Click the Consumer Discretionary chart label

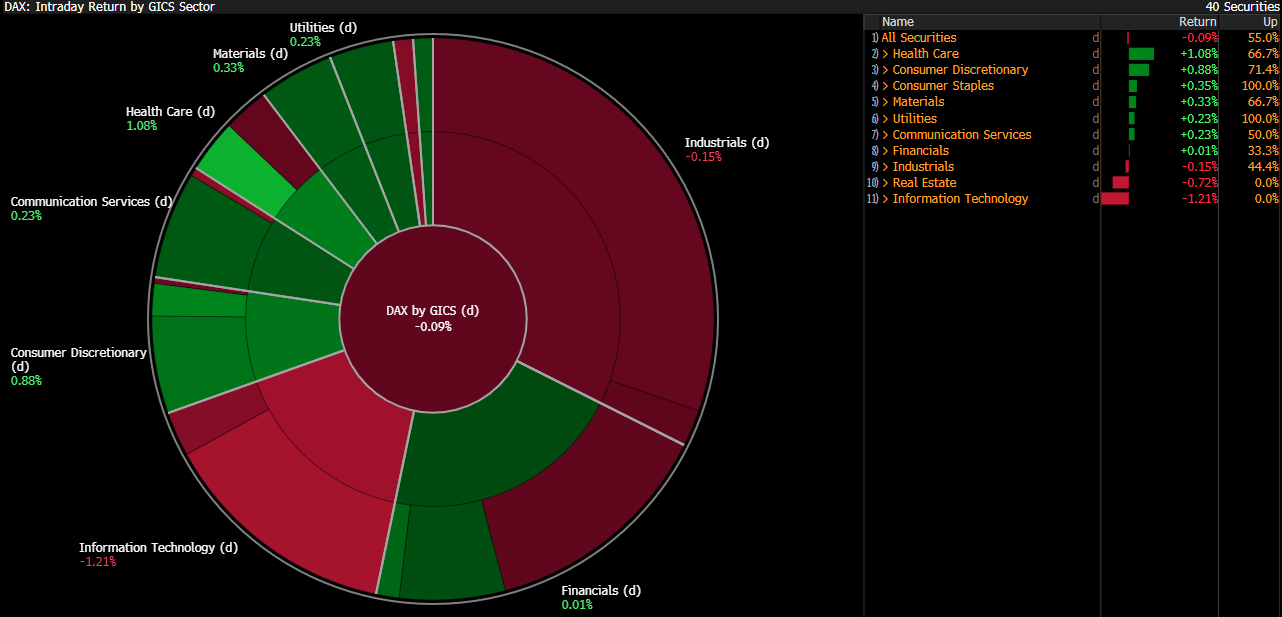(78, 359)
